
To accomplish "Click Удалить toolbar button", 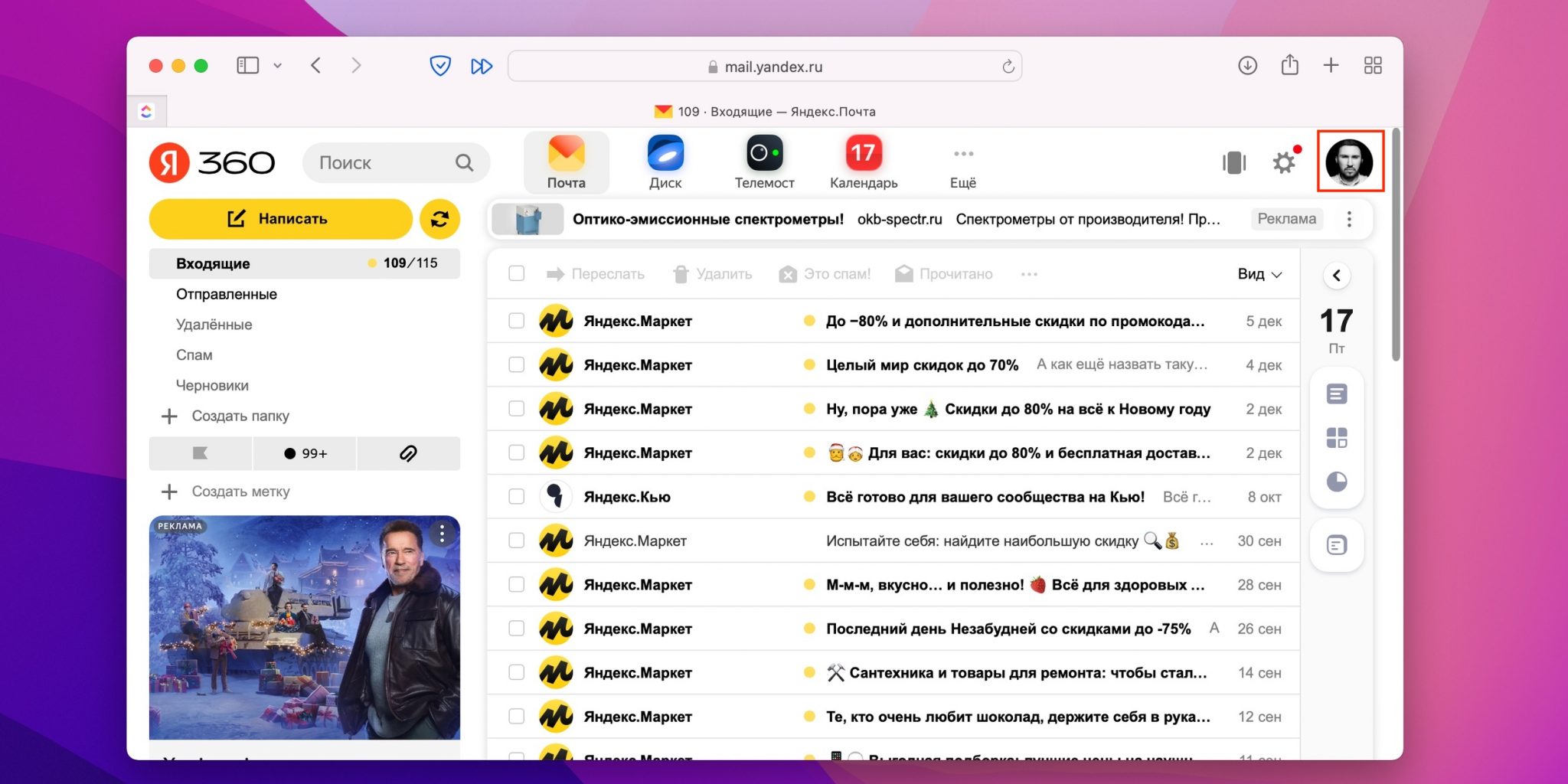I will pos(712,274).
